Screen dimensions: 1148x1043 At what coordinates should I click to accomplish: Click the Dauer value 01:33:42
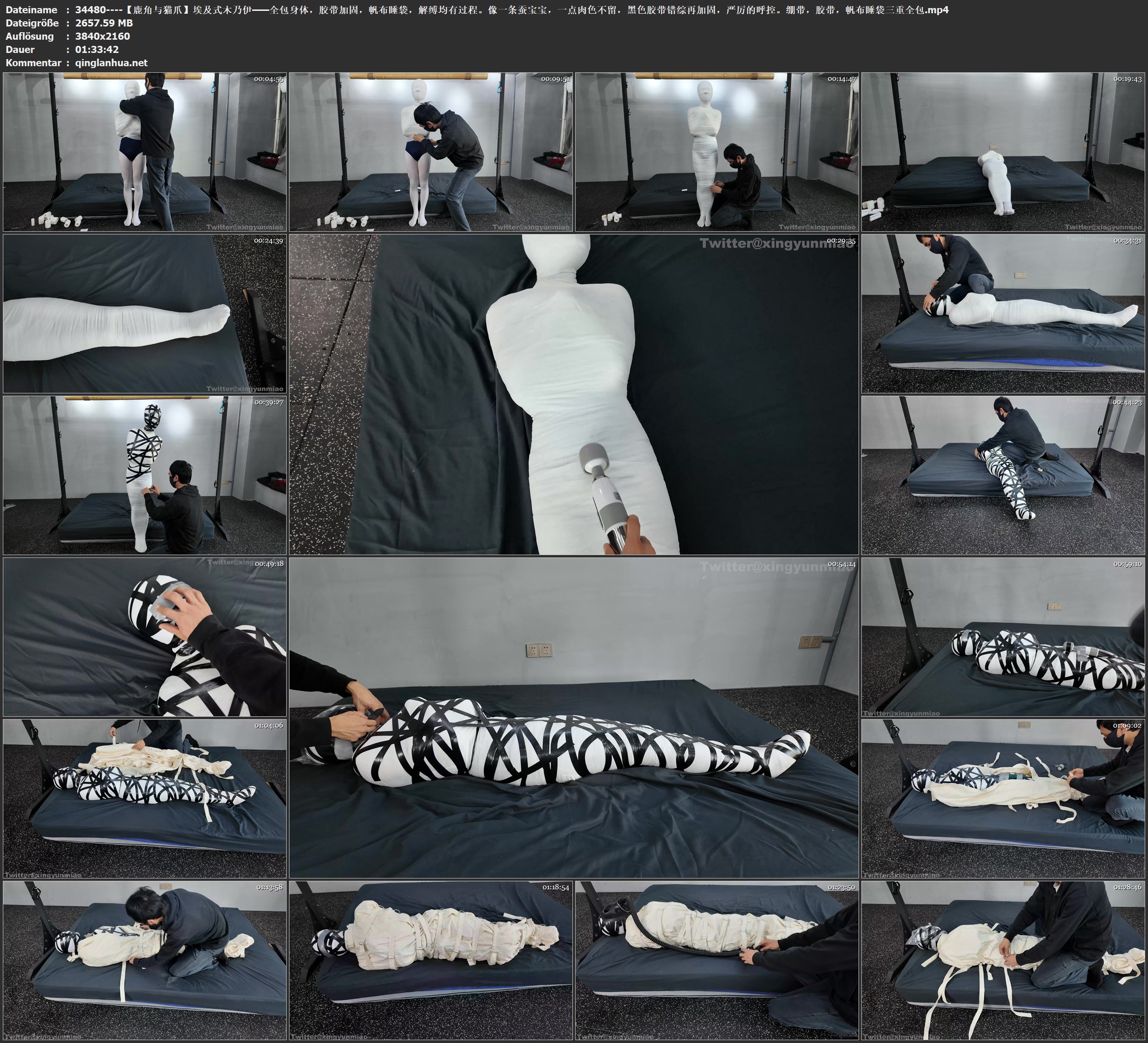[97, 50]
